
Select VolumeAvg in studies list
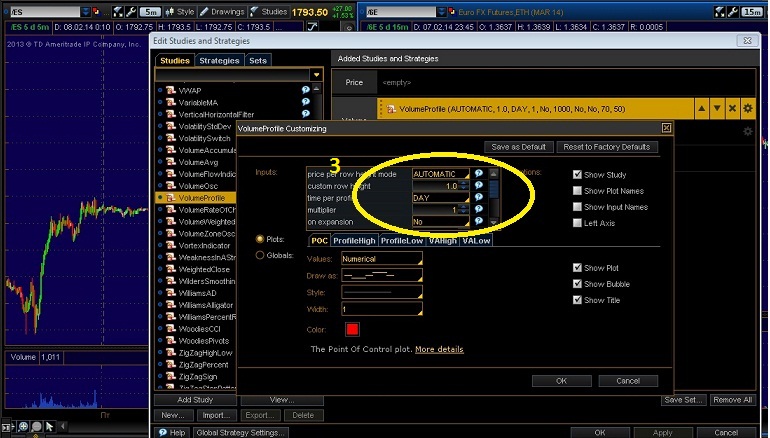point(198,162)
